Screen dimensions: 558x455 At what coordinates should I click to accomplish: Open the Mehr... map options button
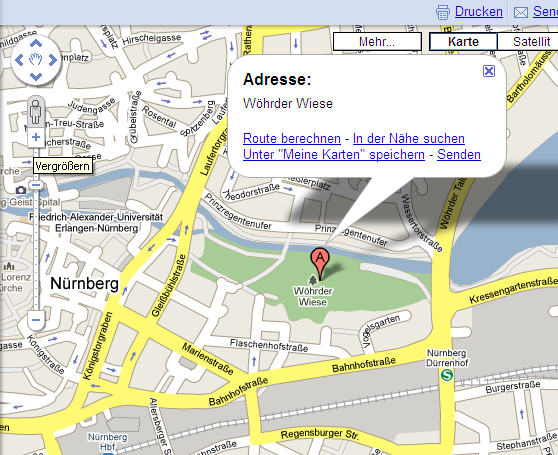tap(377, 42)
